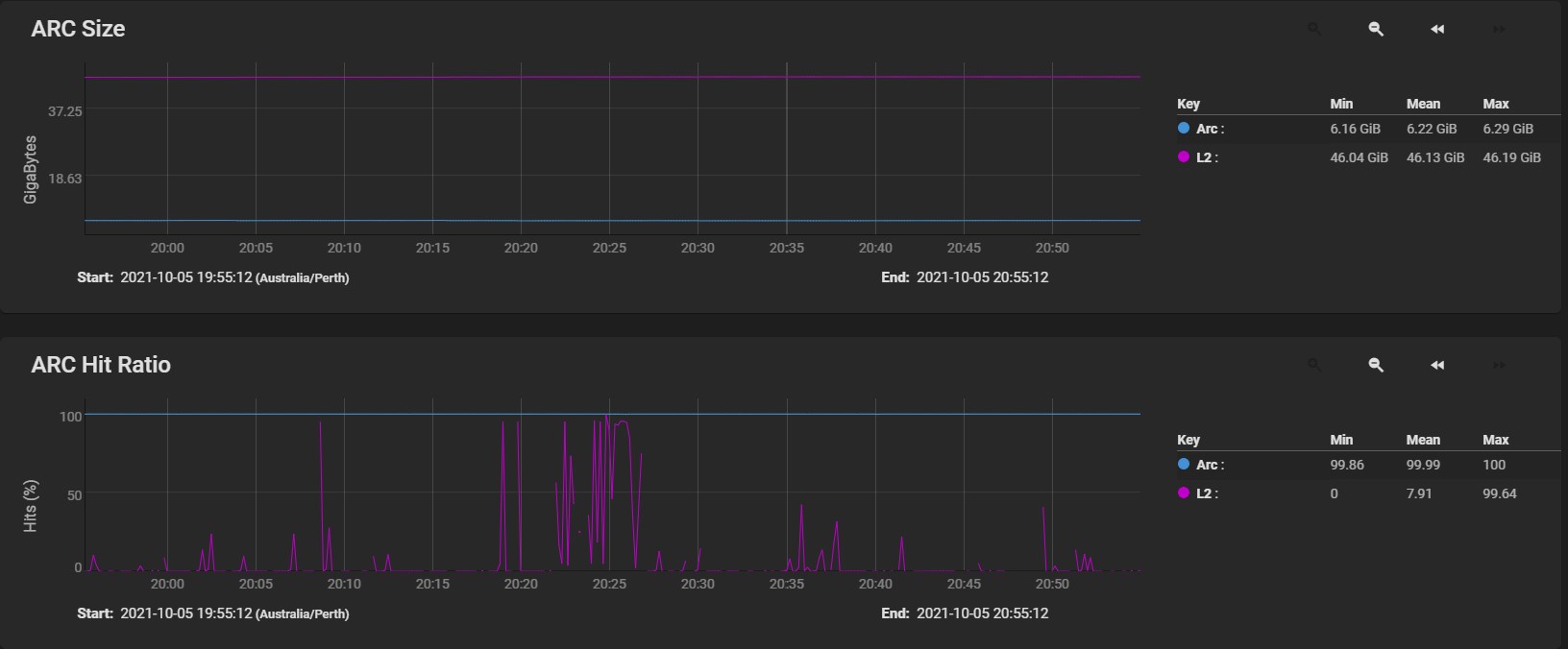Click the Arc label in ARC Size legend
This screenshot has height=649, width=1568.
pyautogui.click(x=1210, y=129)
